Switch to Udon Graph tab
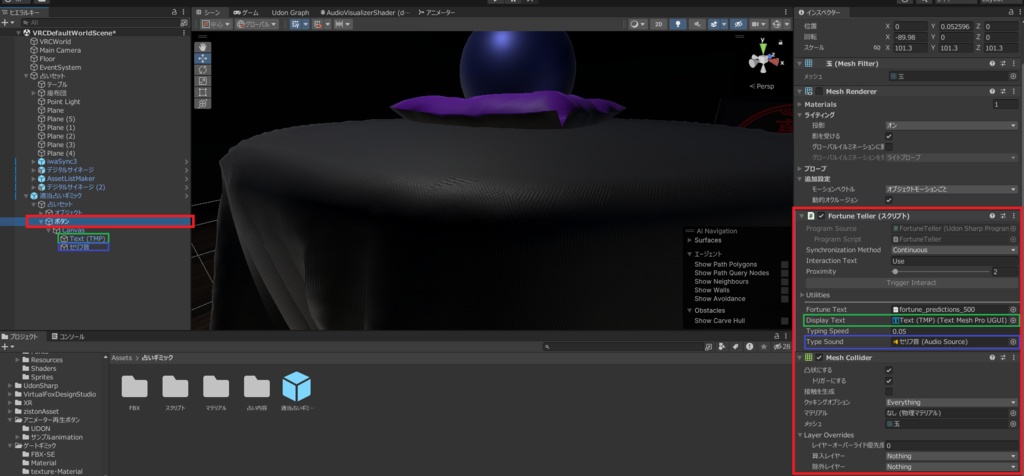 [290, 12]
